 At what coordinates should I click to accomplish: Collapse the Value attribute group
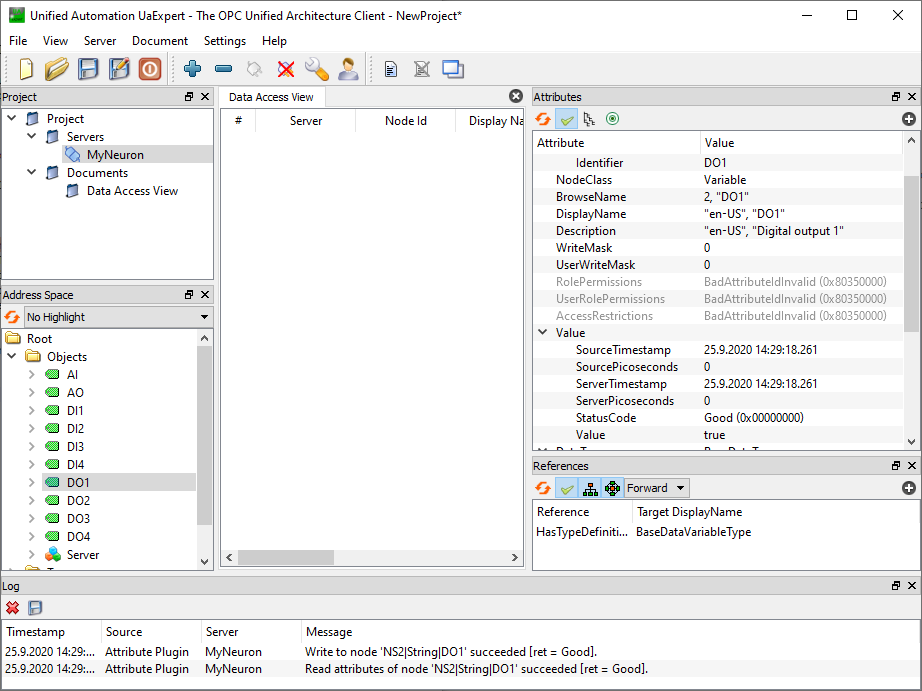pyautogui.click(x=543, y=332)
